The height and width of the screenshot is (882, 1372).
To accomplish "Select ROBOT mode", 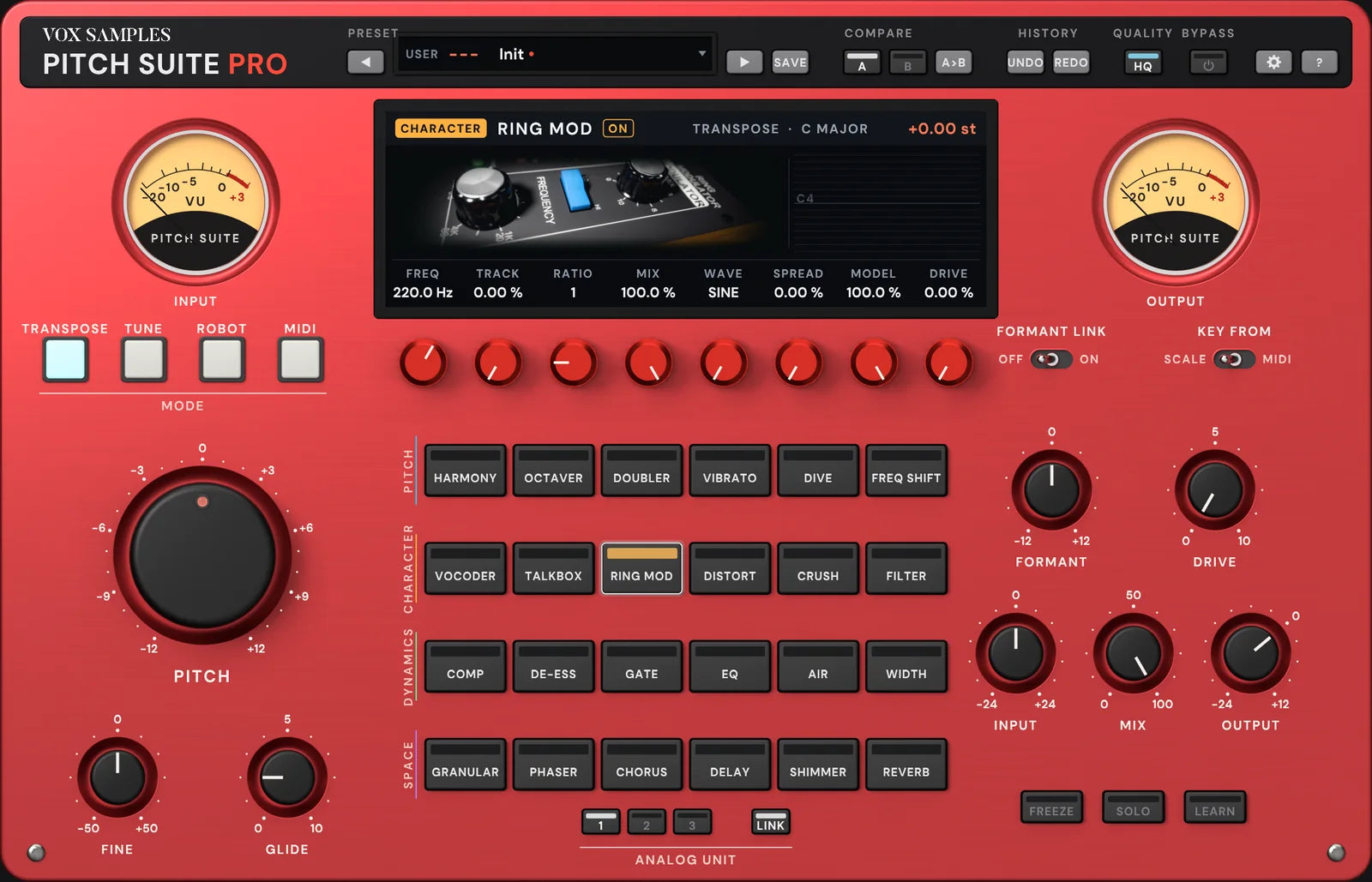I will pyautogui.click(x=221, y=359).
